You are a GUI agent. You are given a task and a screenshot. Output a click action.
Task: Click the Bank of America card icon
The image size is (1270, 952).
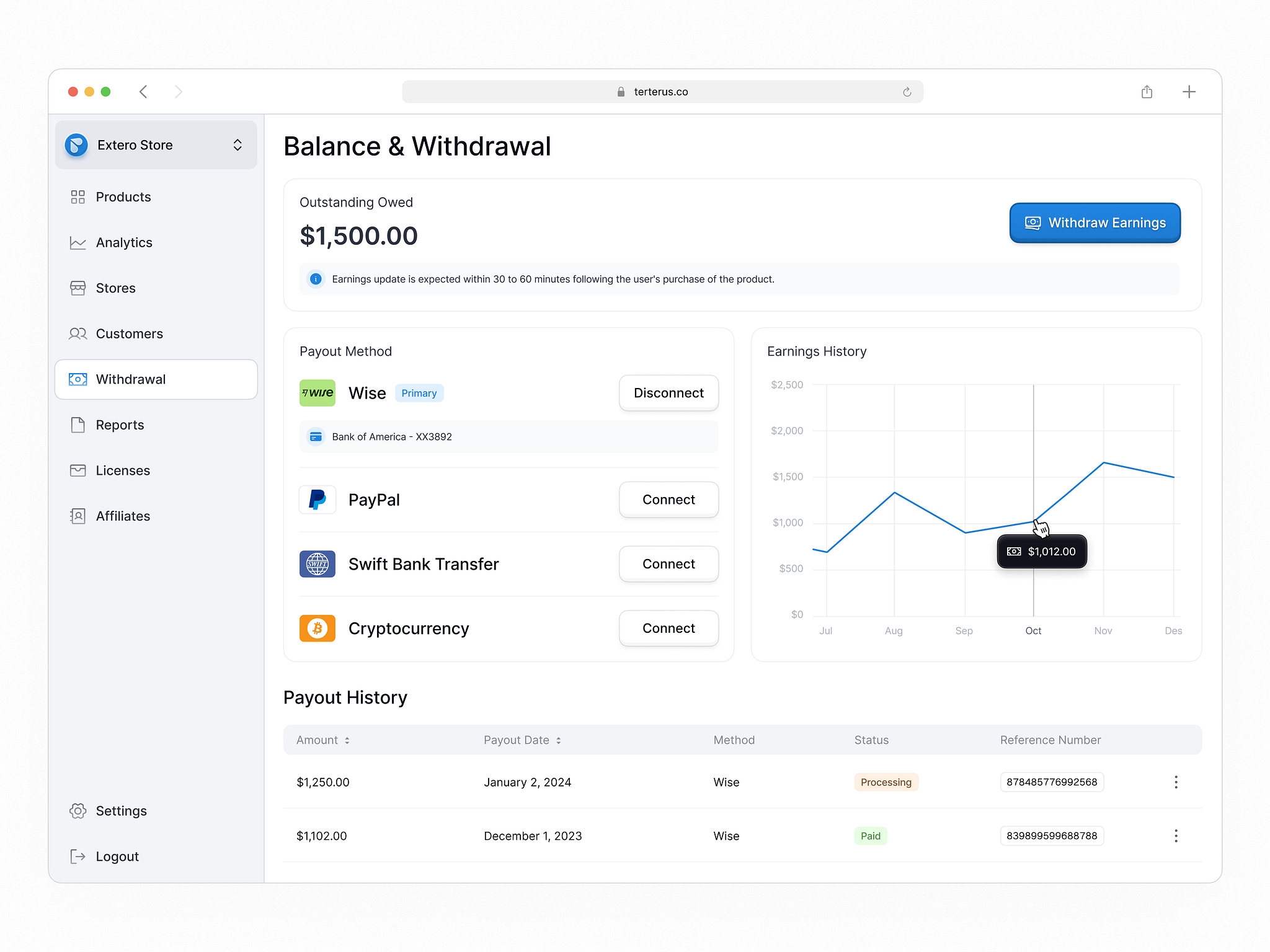316,436
